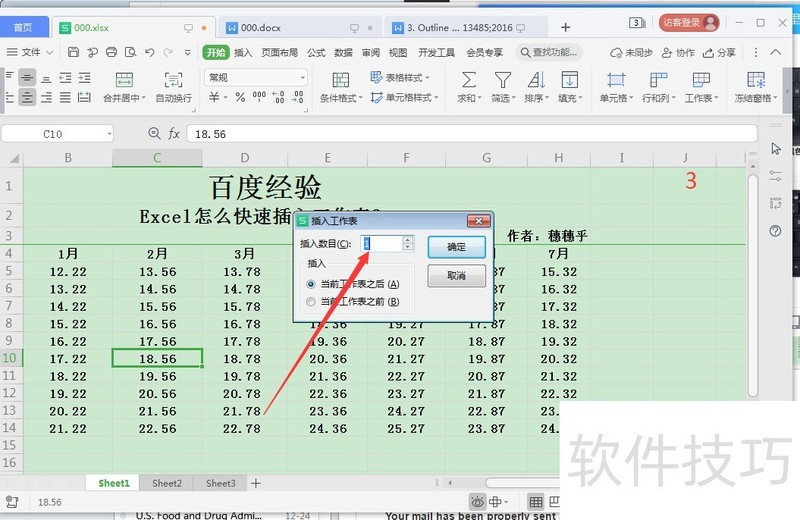Select the radio 当前工作表之前 (B)
The width and height of the screenshot is (800, 520).
[x=311, y=302]
